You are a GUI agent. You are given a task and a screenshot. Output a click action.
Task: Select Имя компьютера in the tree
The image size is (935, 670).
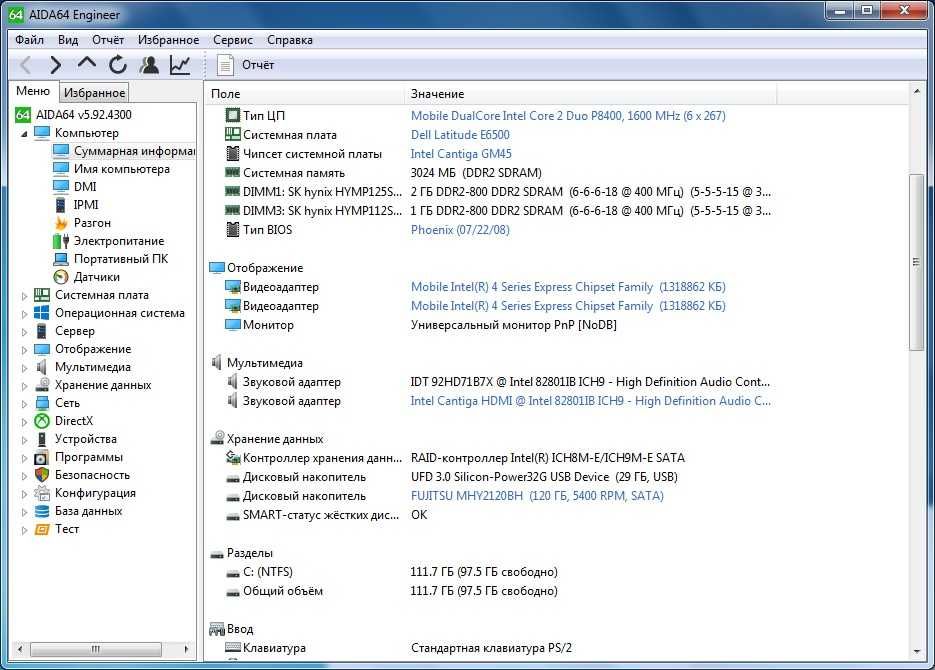pos(122,169)
